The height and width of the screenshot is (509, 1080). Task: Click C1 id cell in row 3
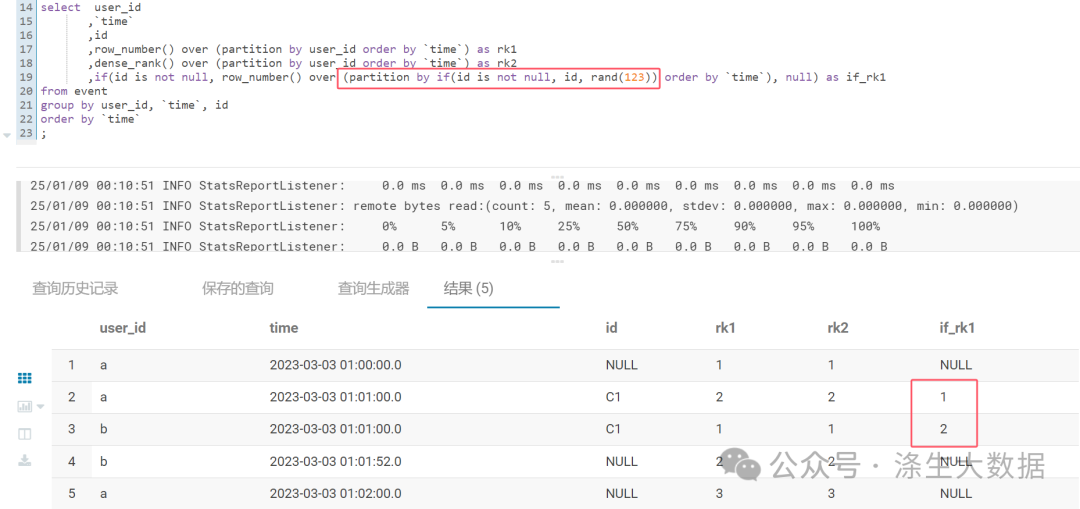pyautogui.click(x=613, y=429)
